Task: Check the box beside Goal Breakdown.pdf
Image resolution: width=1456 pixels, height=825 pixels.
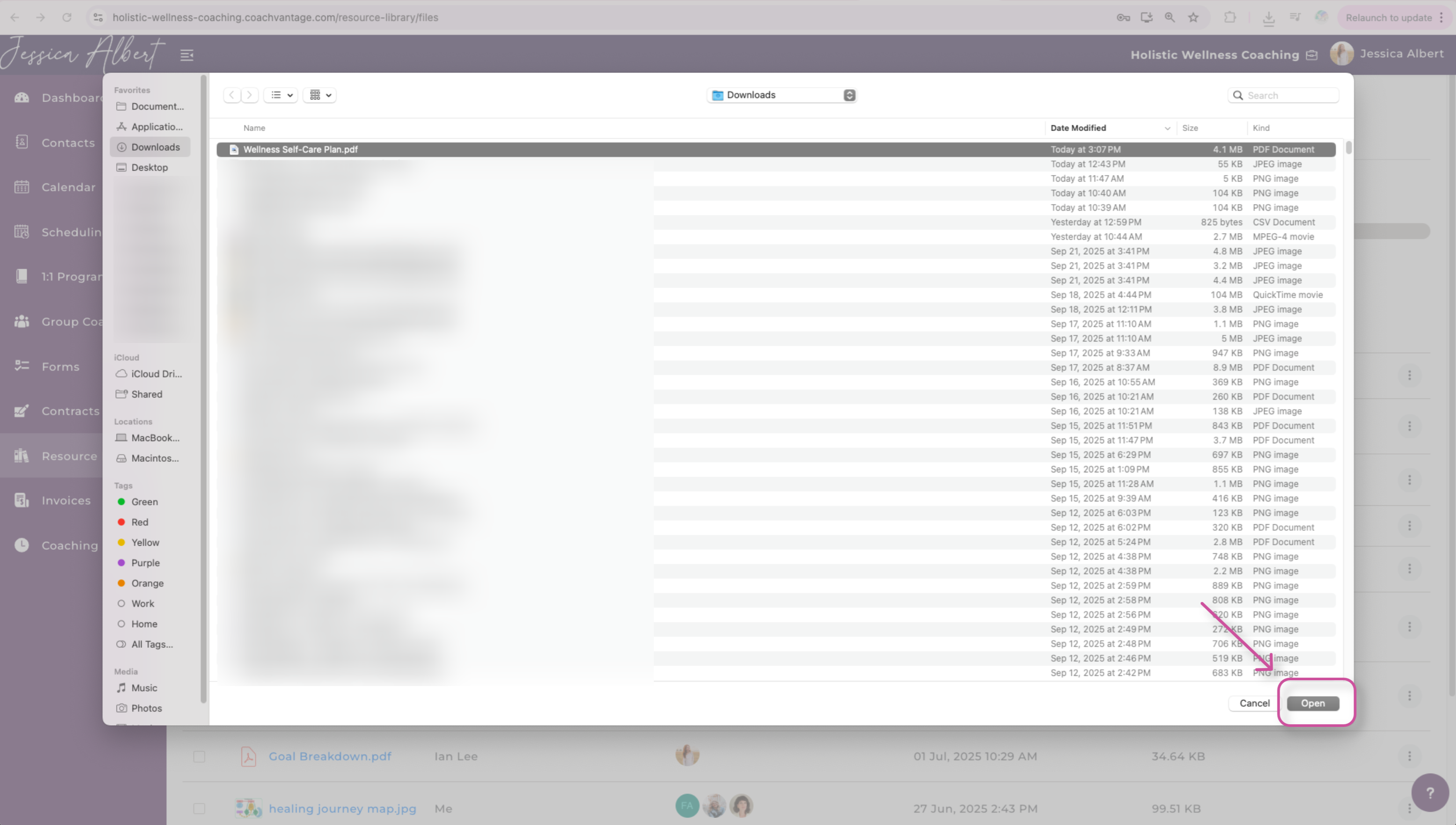Action: tap(199, 756)
